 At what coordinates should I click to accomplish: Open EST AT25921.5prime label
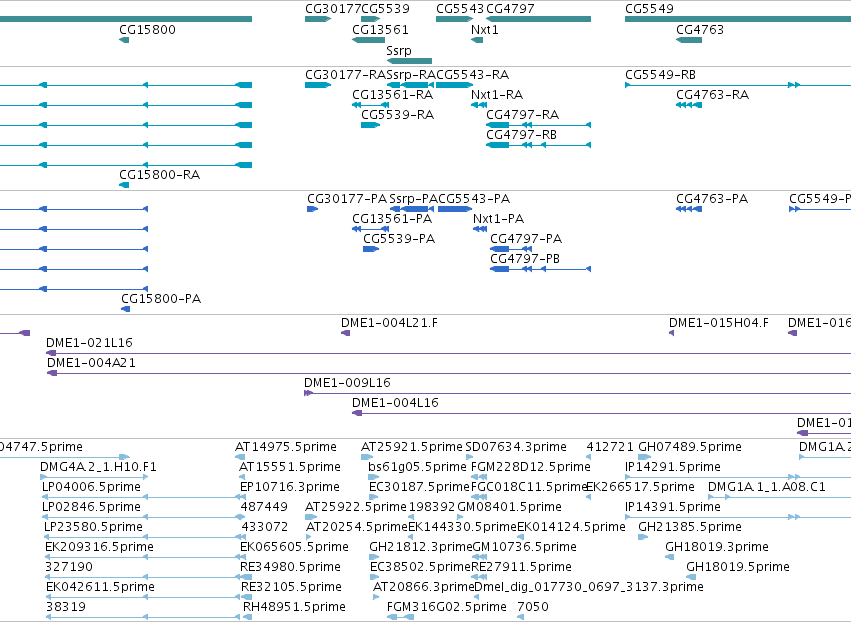[x=412, y=447]
